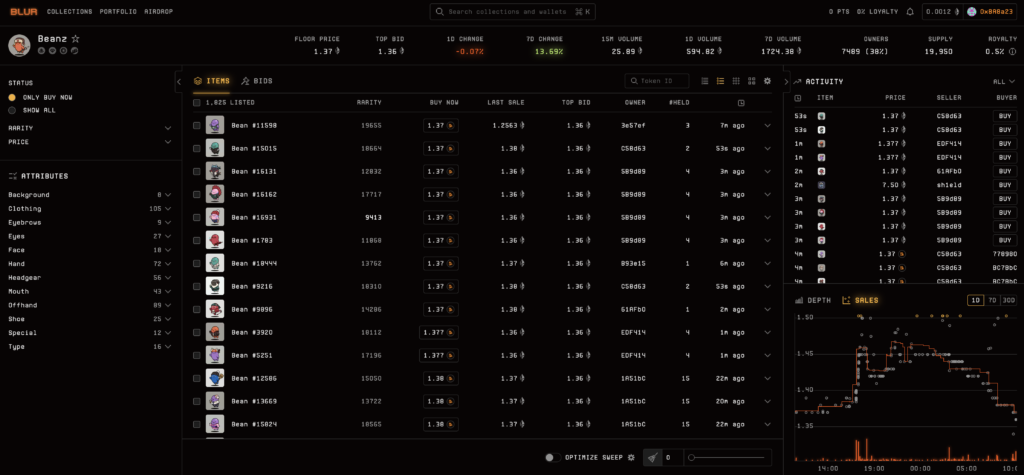Check the Bean #16131 checkbox
This screenshot has width=1024, height=475.
197,171
